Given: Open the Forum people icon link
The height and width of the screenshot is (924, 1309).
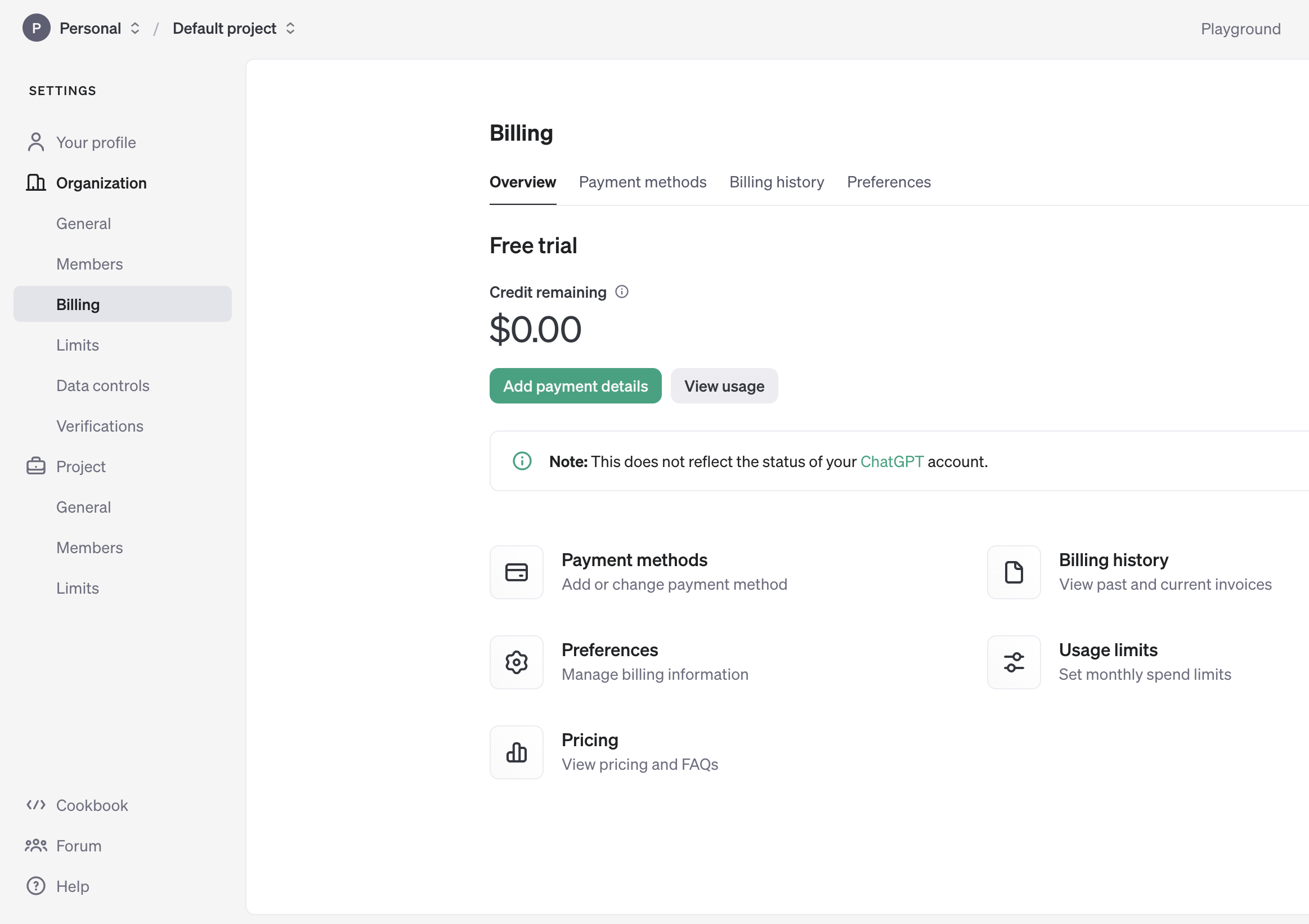Looking at the screenshot, I should click(x=36, y=845).
